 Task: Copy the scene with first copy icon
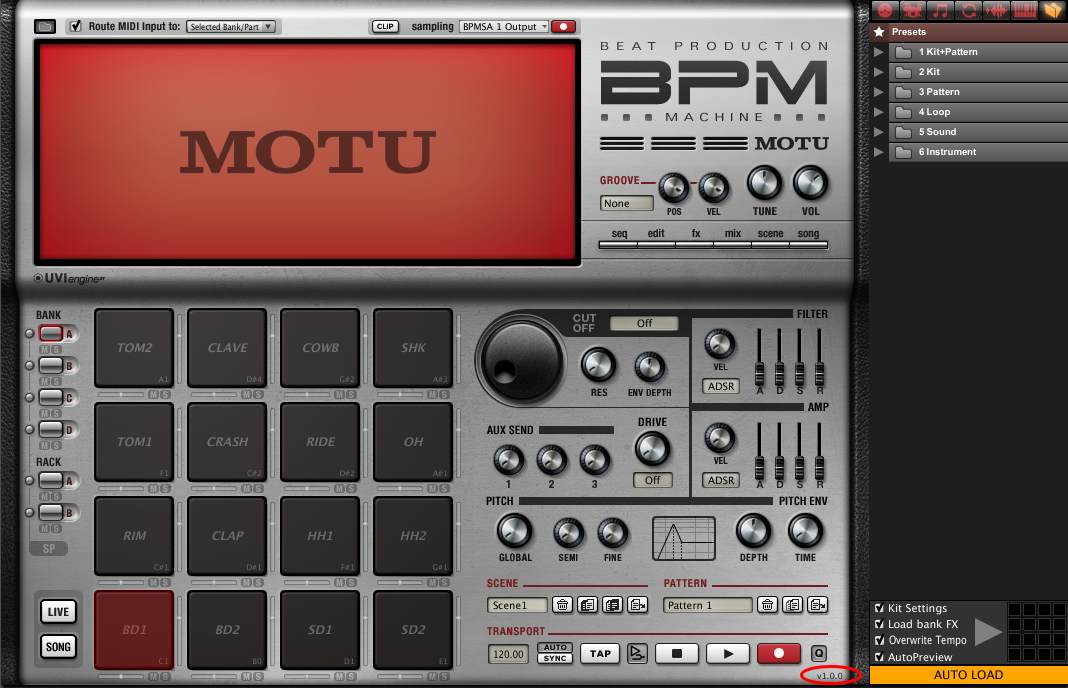pyautogui.click(x=587, y=605)
